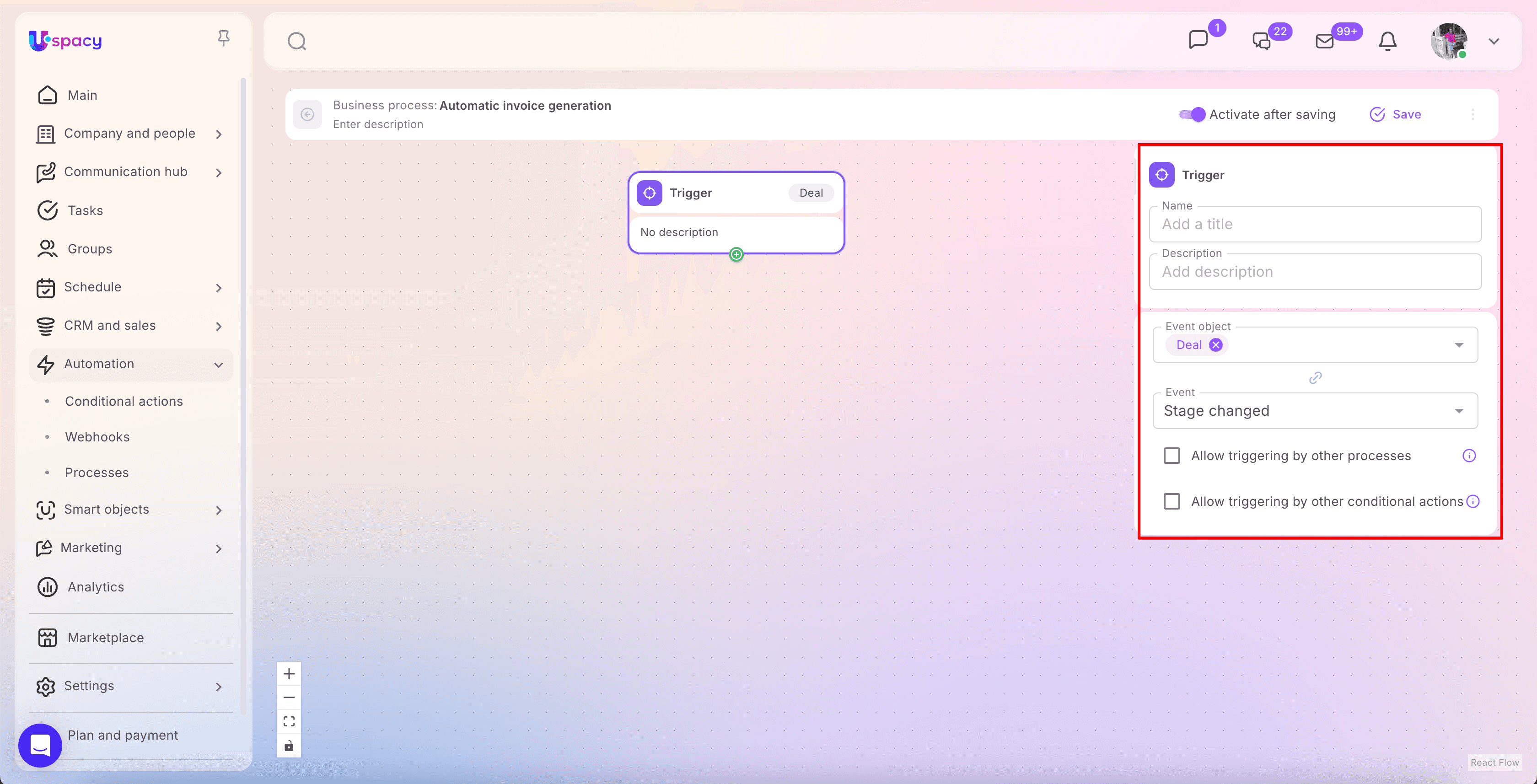The image size is (1537, 784).
Task: Click the Description input field
Action: click(x=1315, y=272)
